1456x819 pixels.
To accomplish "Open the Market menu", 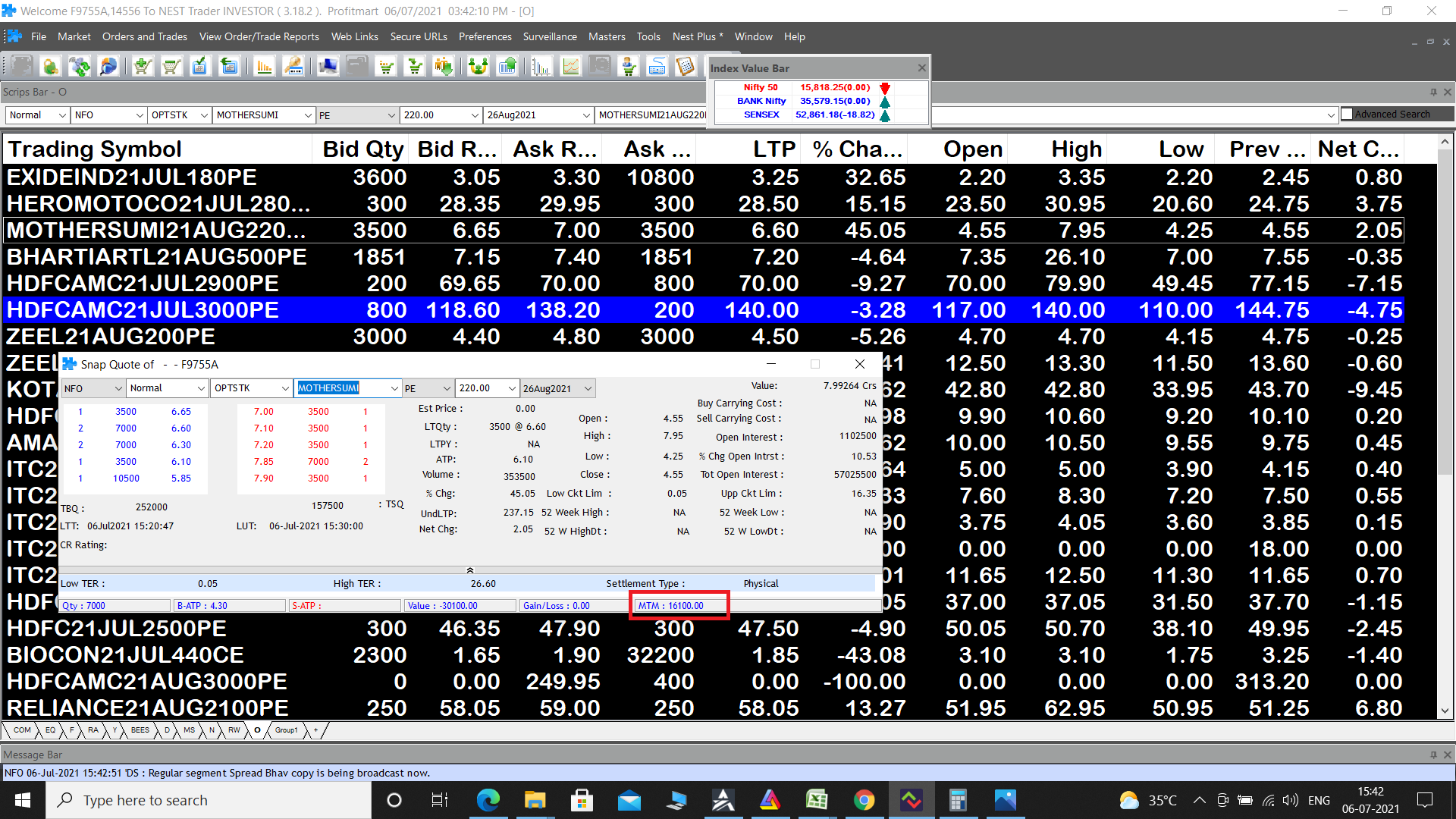I will click(x=74, y=36).
